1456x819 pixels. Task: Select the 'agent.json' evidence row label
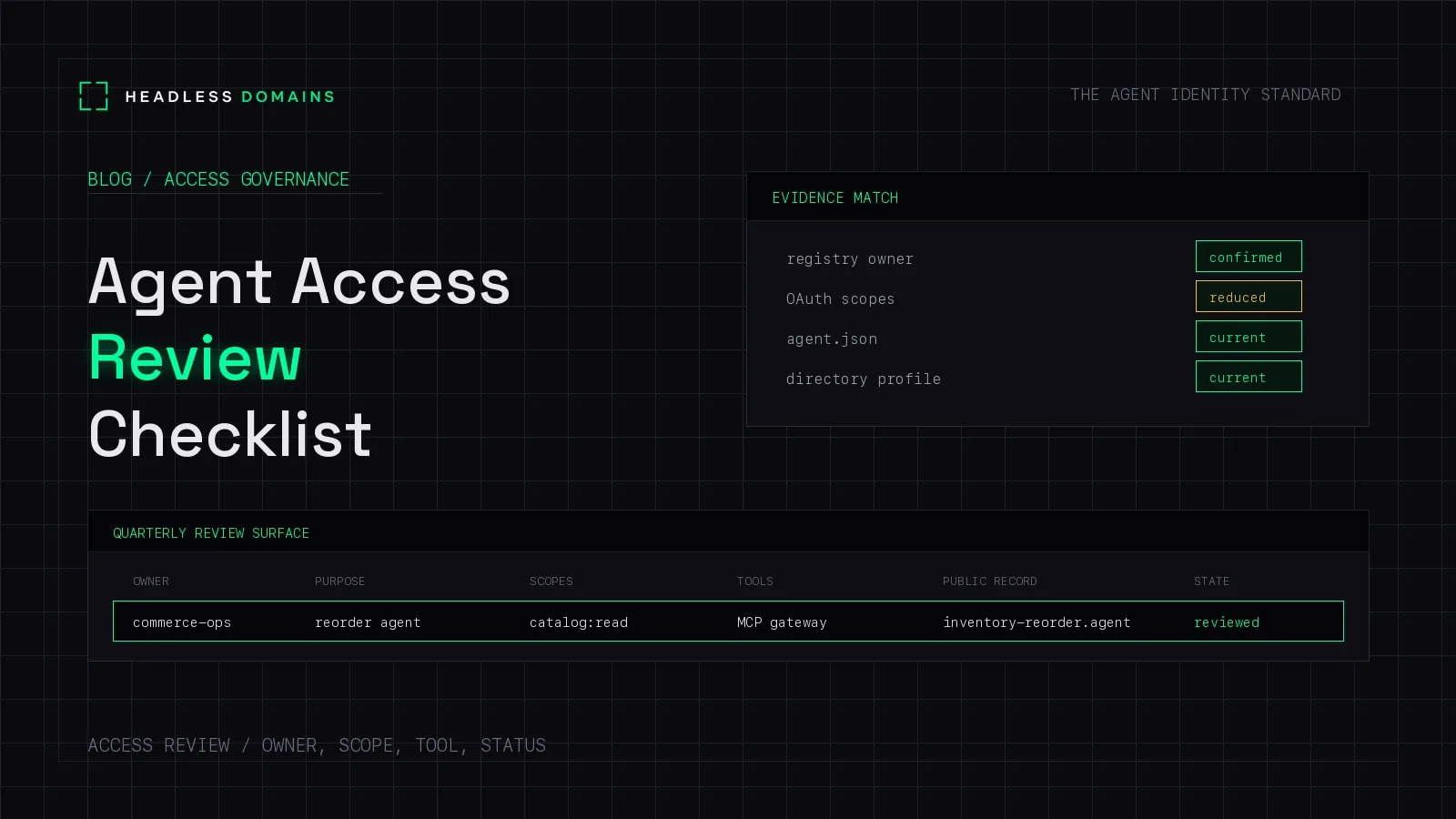coord(832,339)
